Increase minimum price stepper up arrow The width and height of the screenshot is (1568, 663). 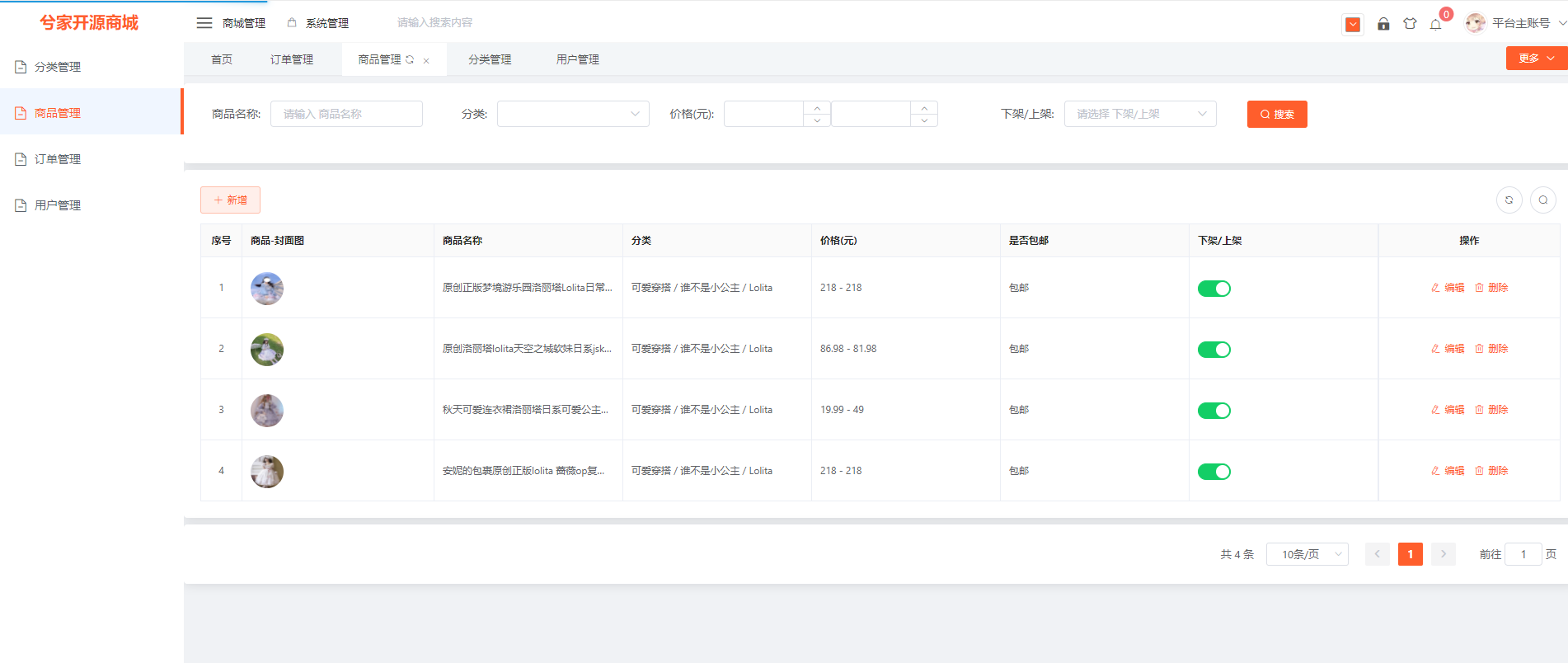[817, 108]
